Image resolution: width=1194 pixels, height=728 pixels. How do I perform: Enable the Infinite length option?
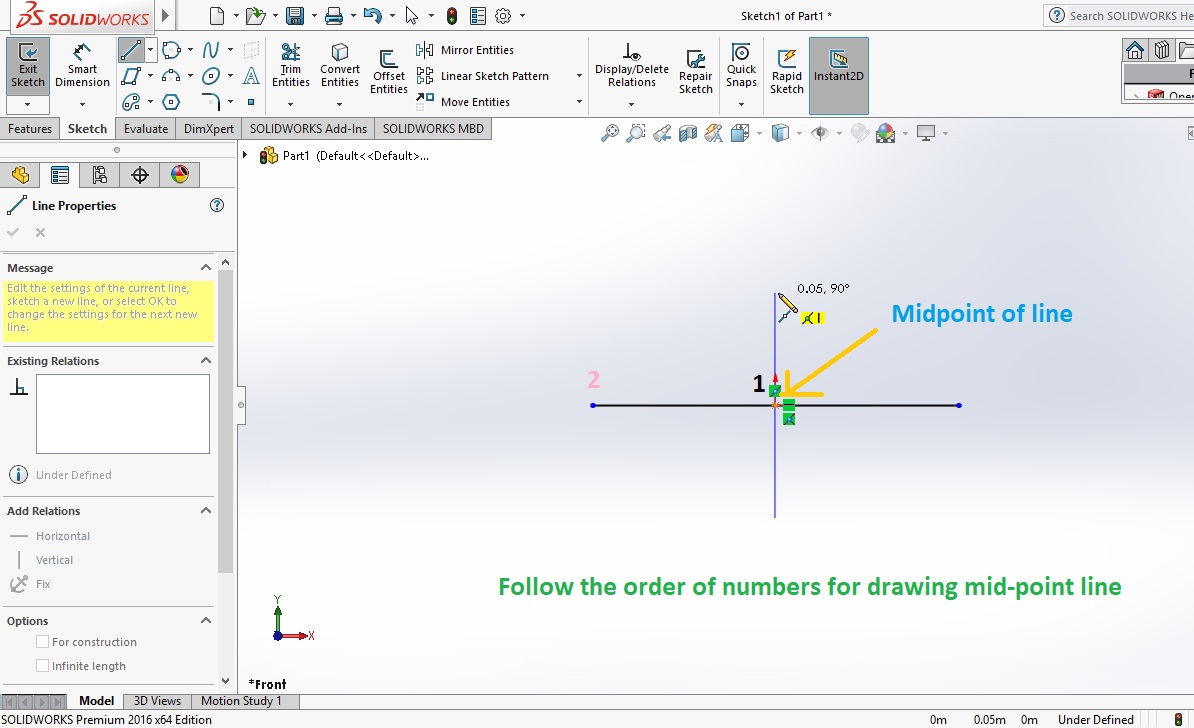click(x=42, y=665)
